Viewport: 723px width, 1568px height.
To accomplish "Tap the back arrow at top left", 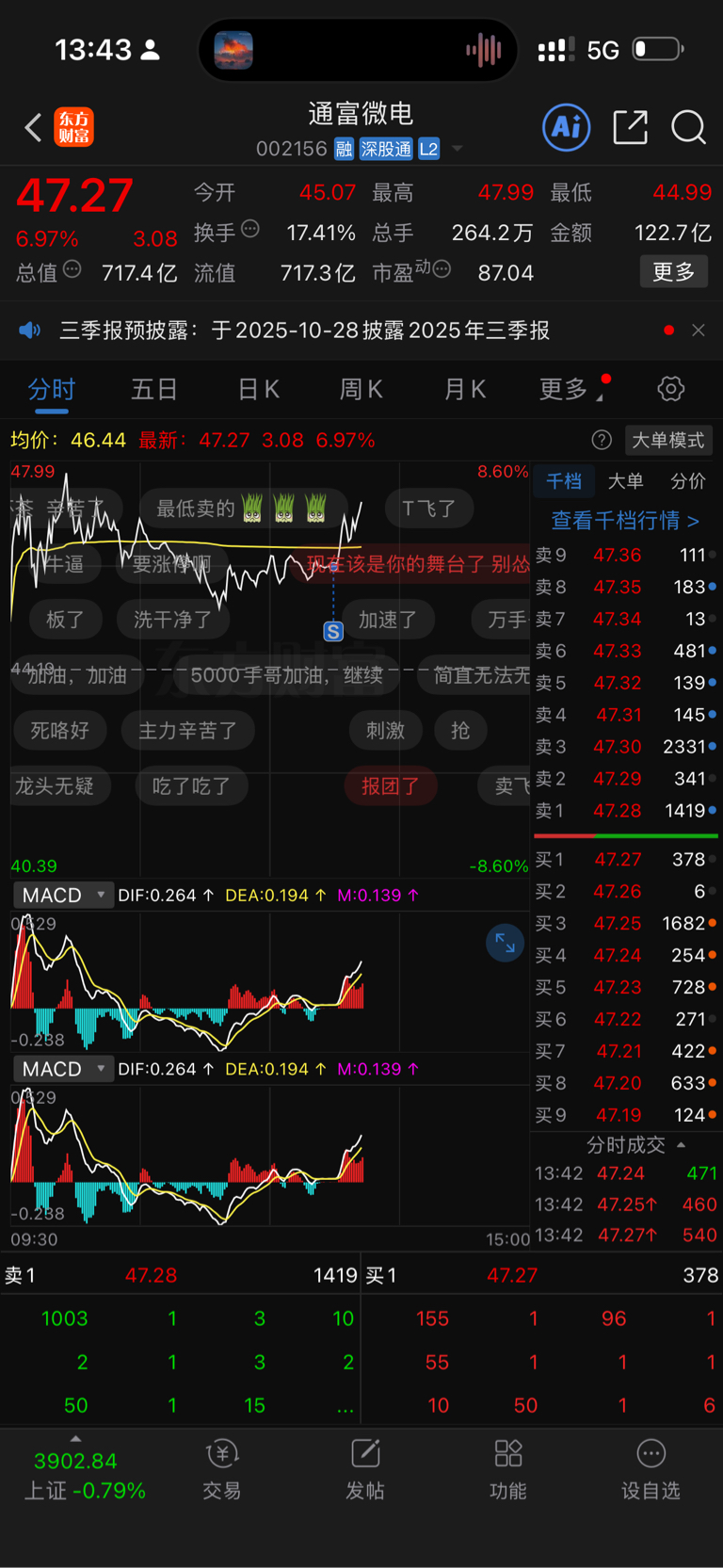I will (33, 127).
